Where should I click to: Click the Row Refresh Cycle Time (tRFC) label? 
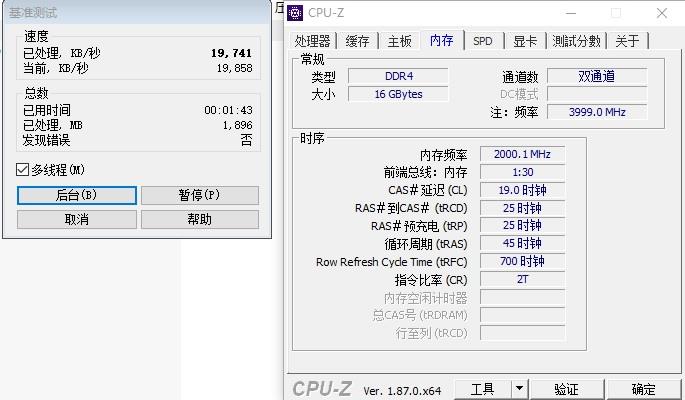click(x=391, y=262)
